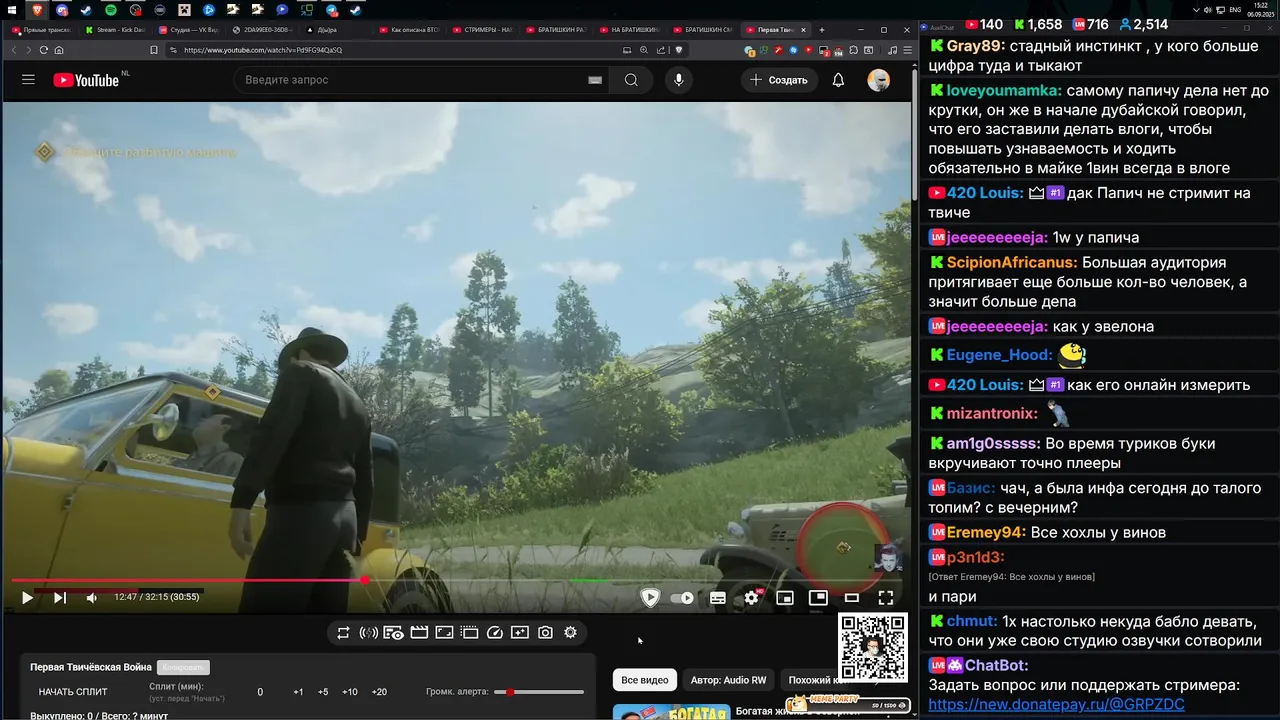The width and height of the screenshot is (1280, 720).
Task: Click the YouTube search magnifier button
Action: pyautogui.click(x=631, y=80)
